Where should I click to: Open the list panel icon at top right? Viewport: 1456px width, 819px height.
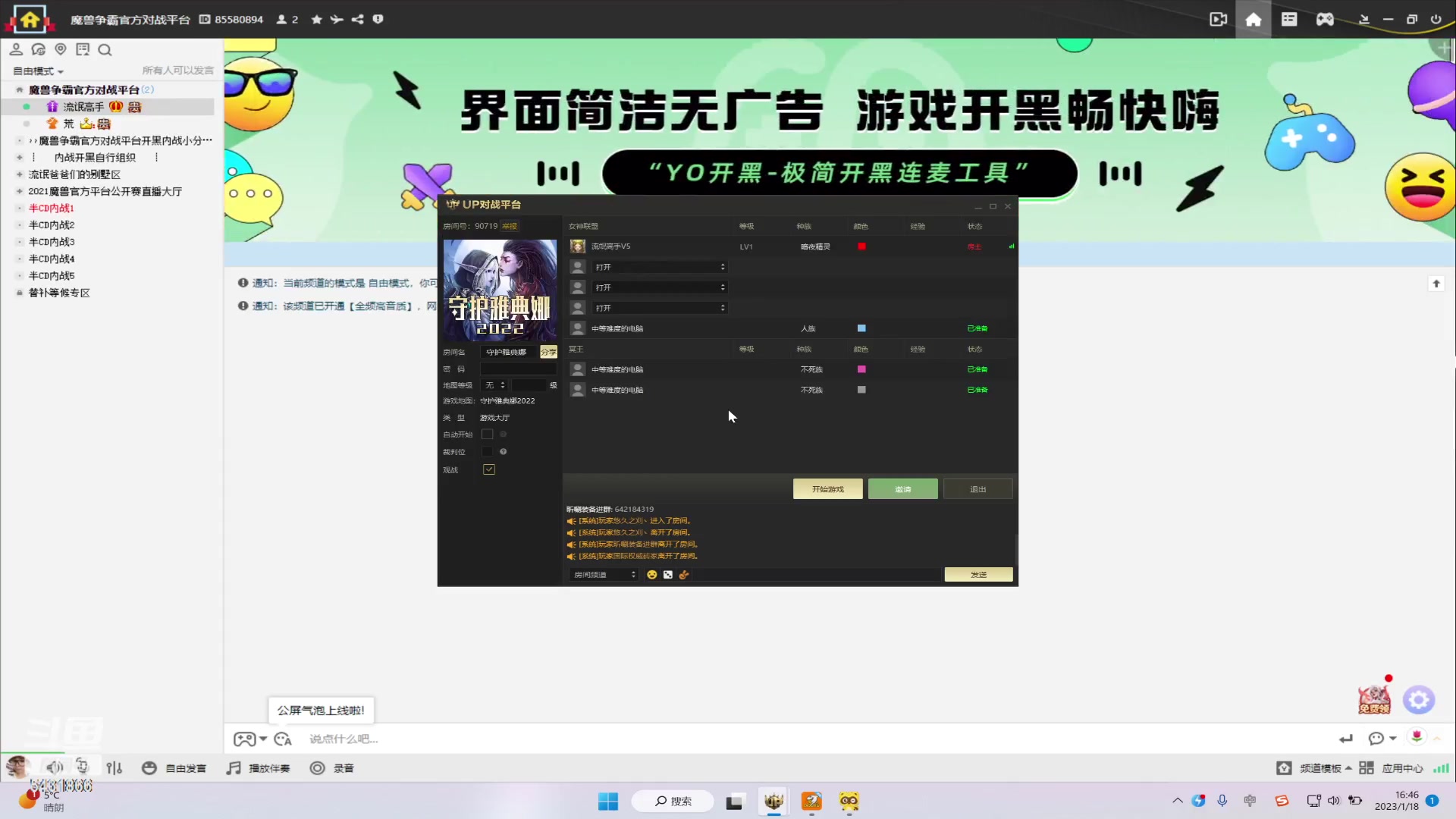(x=1289, y=20)
